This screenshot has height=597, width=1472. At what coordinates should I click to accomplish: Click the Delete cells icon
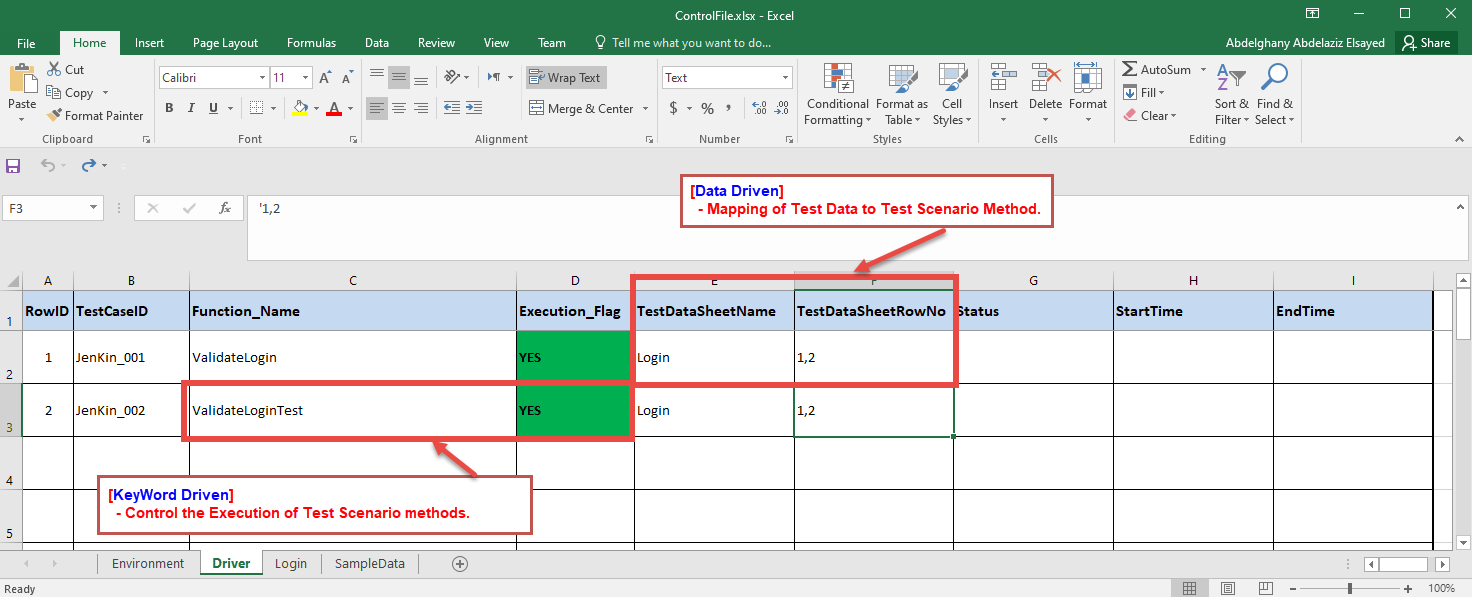coord(1045,78)
